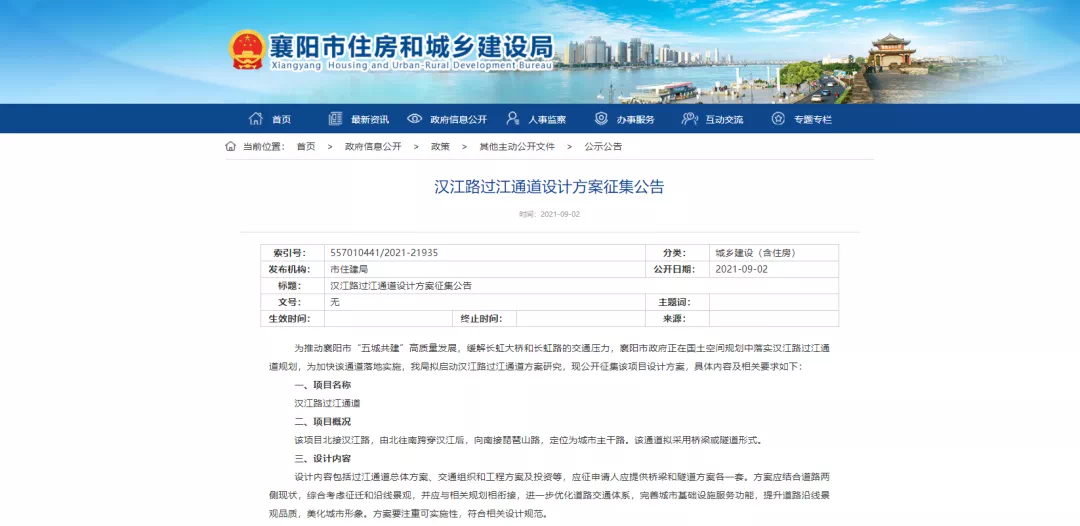Click the 索引号 label cell
Image resolution: width=1080 pixels, height=526 pixels.
coord(292,253)
